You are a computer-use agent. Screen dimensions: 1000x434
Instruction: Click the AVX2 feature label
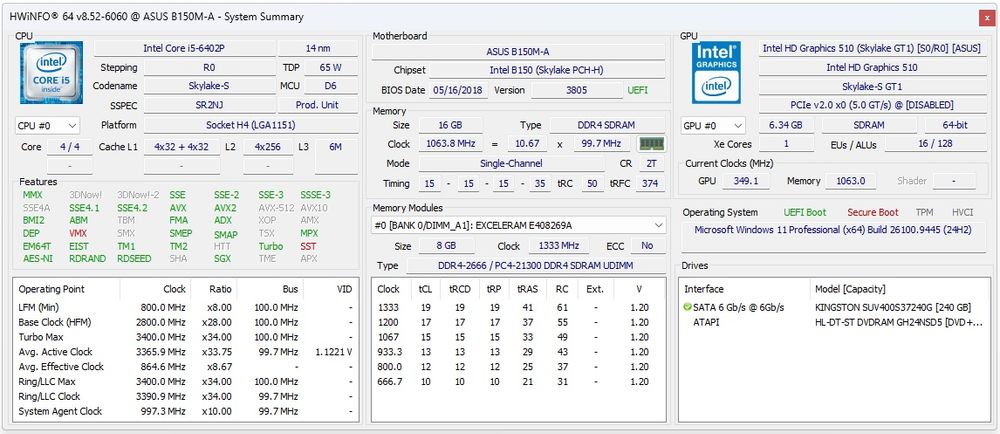pyautogui.click(x=225, y=208)
